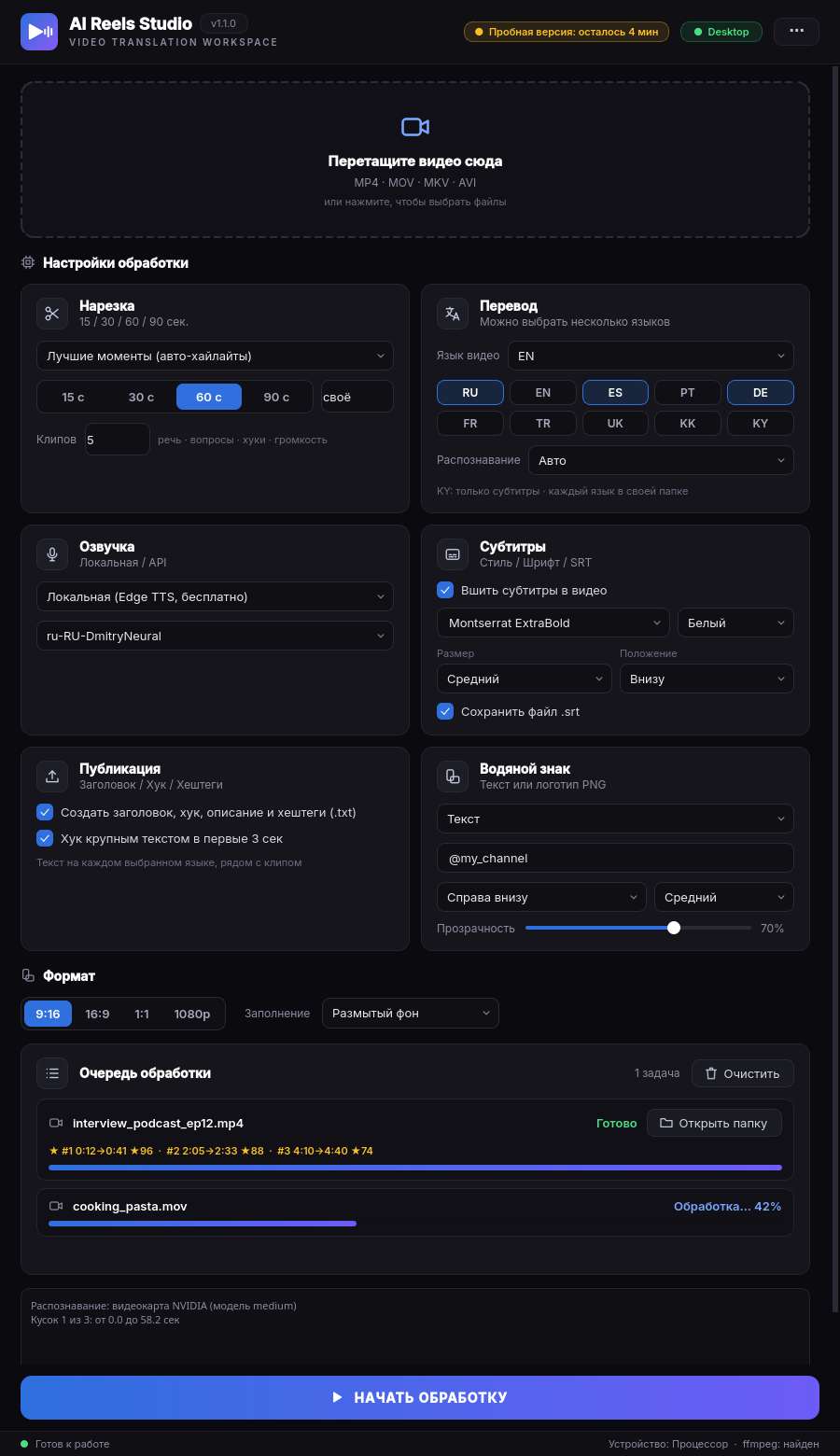Viewport: 840px width, 1456px height.
Task: Select 15 с clip duration
Action: 73,397
